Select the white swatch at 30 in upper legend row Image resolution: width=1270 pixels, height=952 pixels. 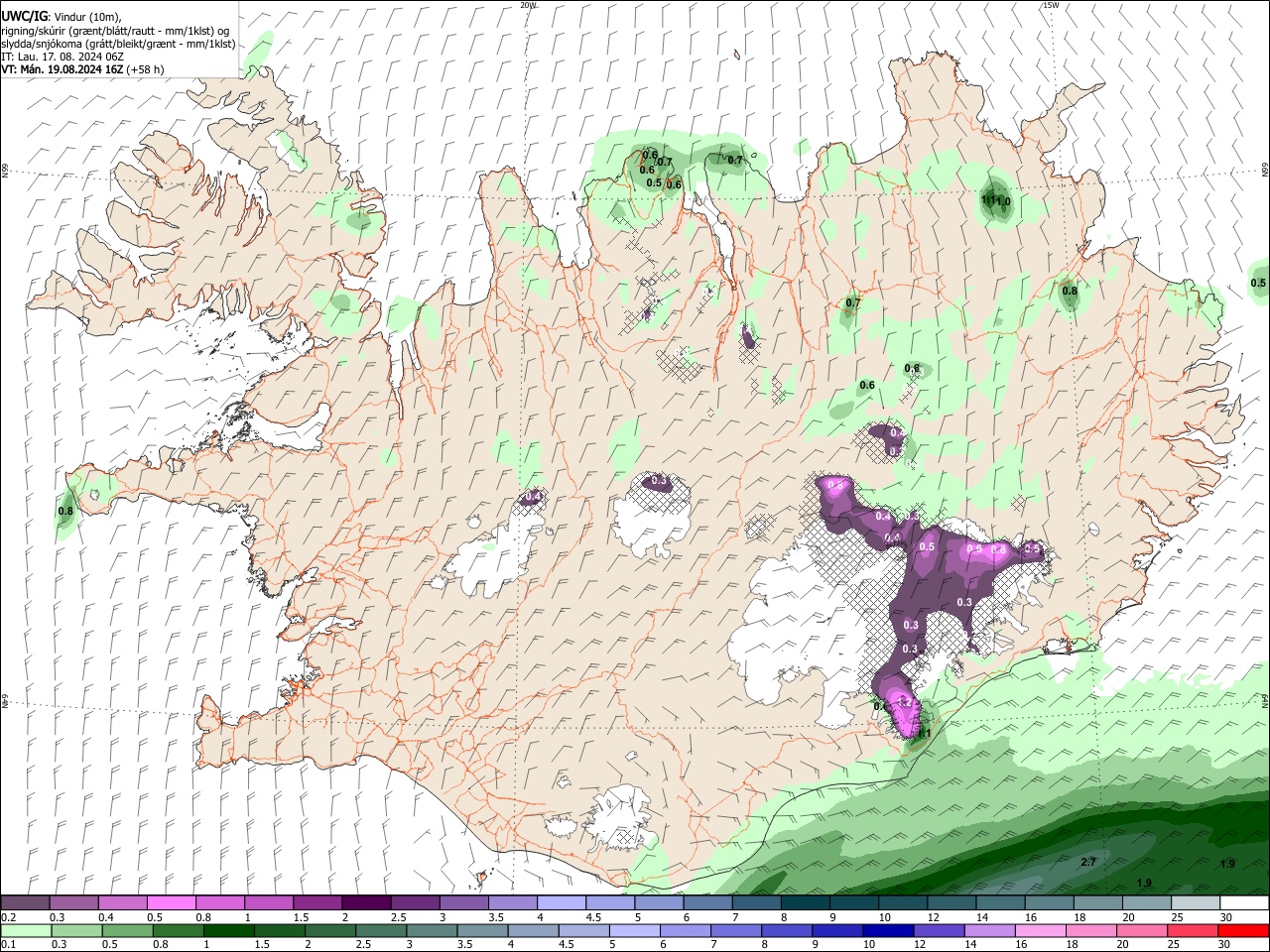1243,903
